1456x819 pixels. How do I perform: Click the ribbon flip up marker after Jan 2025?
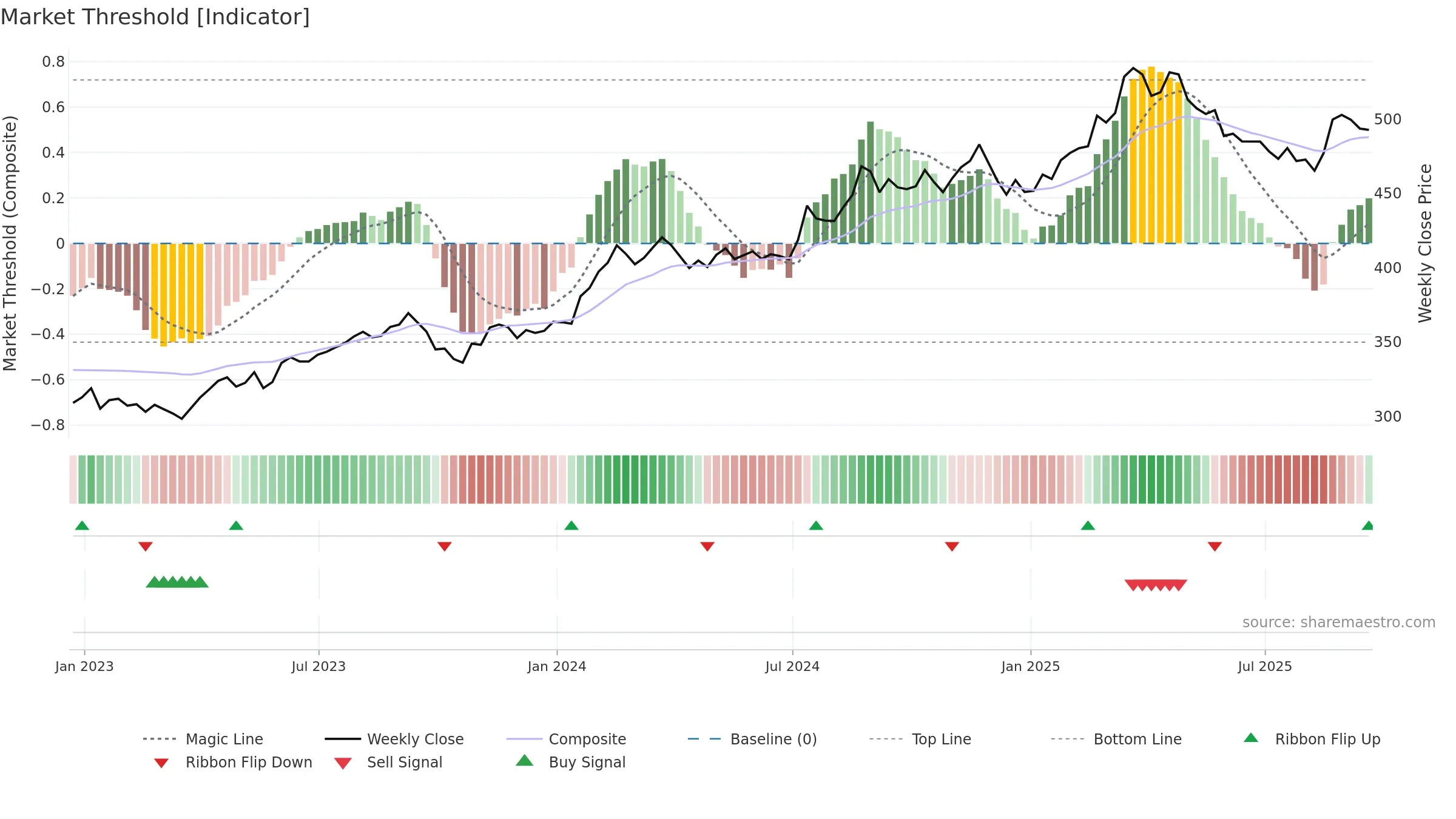point(1088,525)
